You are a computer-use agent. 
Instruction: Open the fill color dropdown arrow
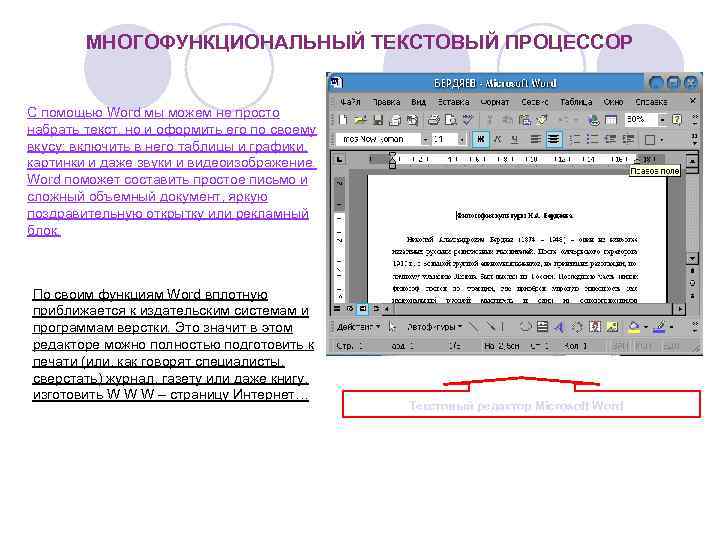646,327
